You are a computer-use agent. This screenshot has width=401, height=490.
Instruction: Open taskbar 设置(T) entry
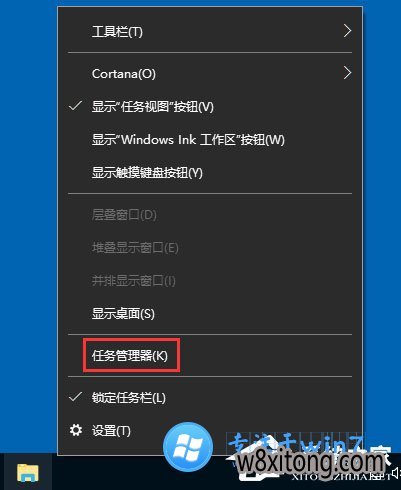(210, 431)
